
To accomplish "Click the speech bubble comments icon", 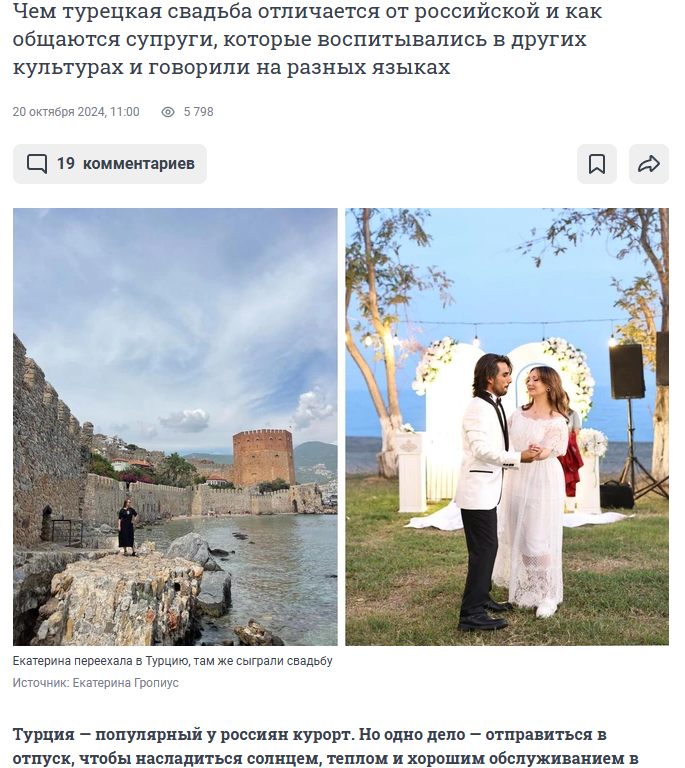I will pyautogui.click(x=37, y=164).
